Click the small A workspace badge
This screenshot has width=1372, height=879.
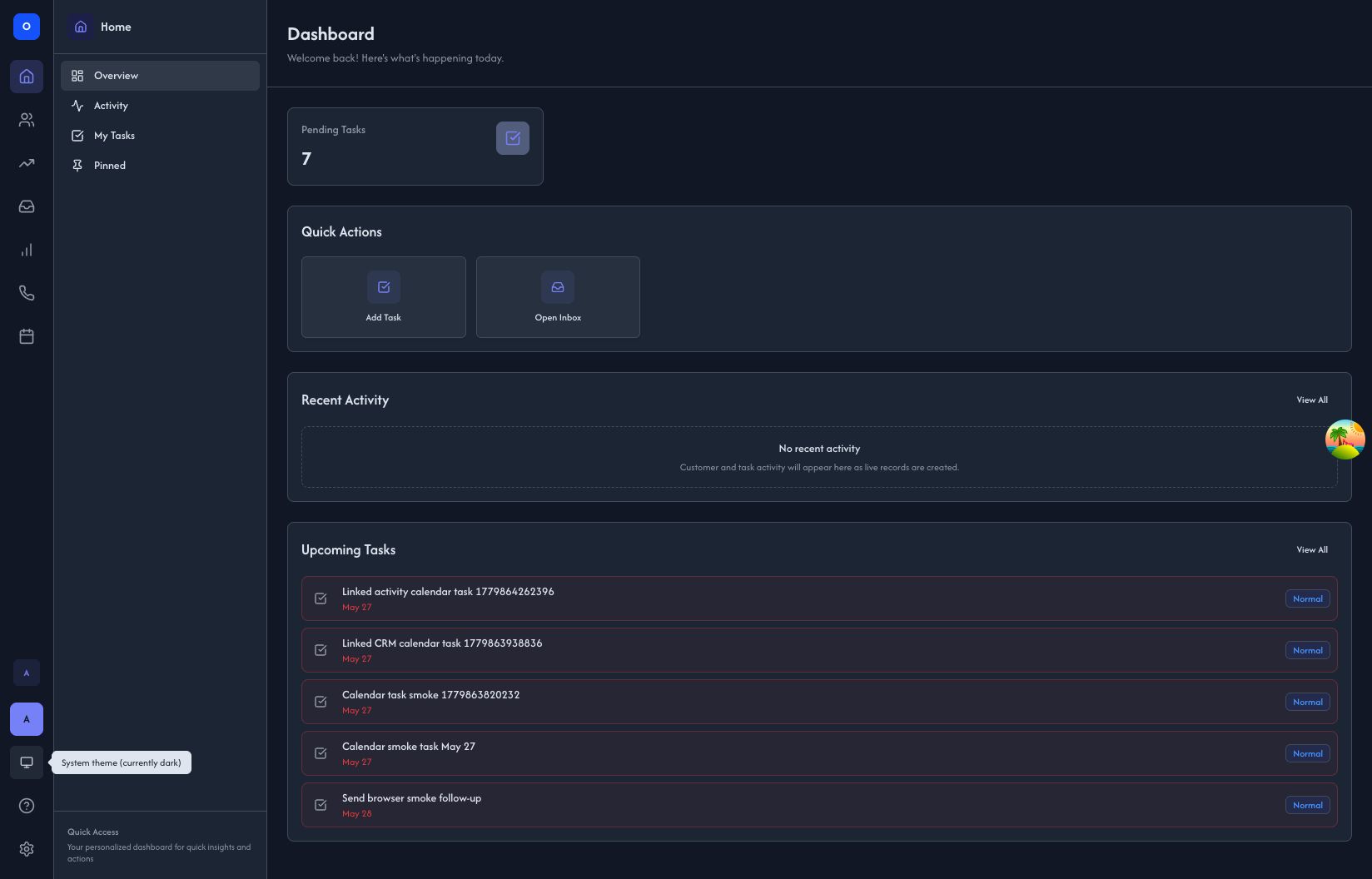pyautogui.click(x=27, y=673)
